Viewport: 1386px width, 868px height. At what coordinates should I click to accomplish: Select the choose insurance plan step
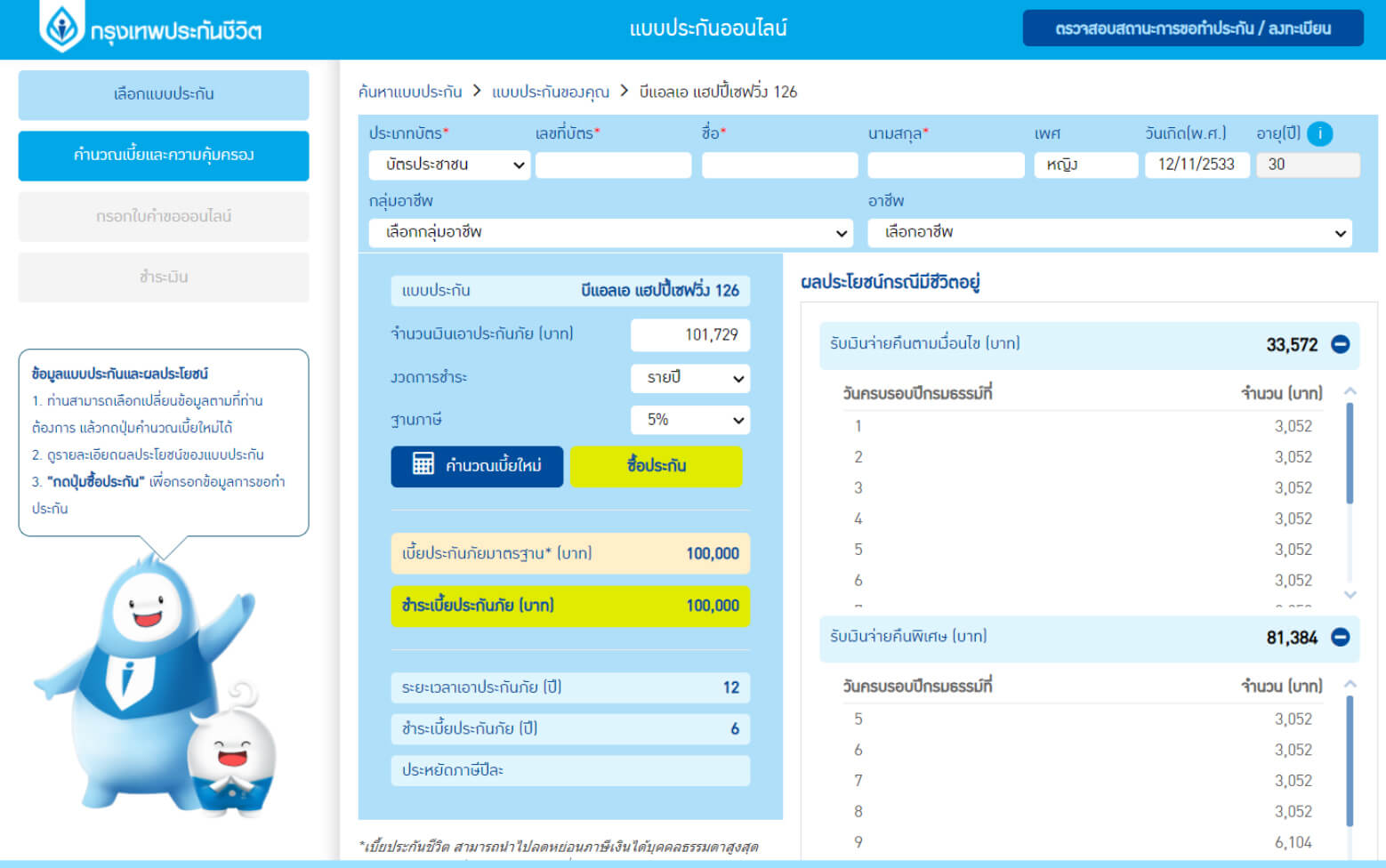164,94
